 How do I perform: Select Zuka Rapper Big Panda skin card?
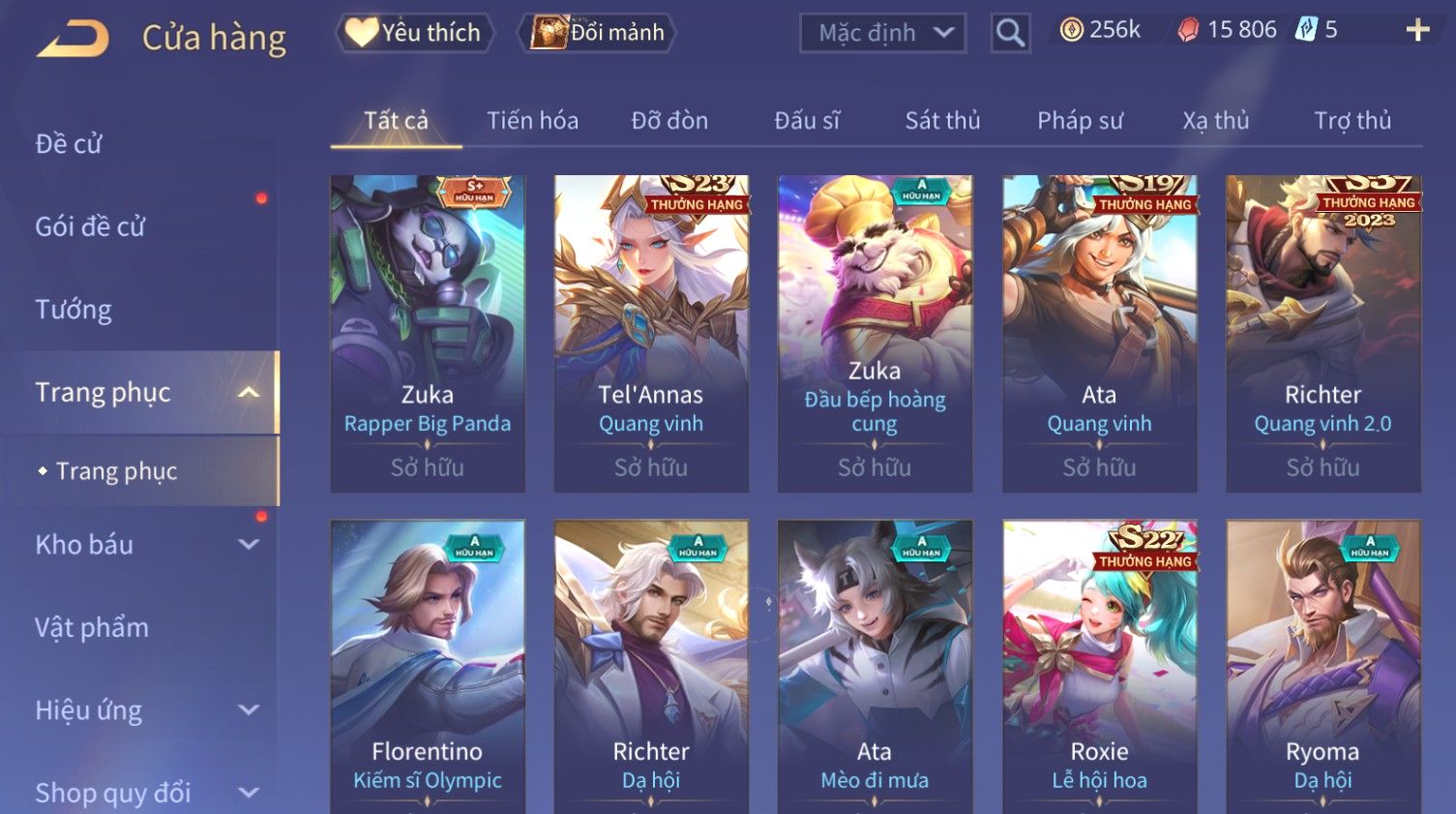(x=428, y=334)
